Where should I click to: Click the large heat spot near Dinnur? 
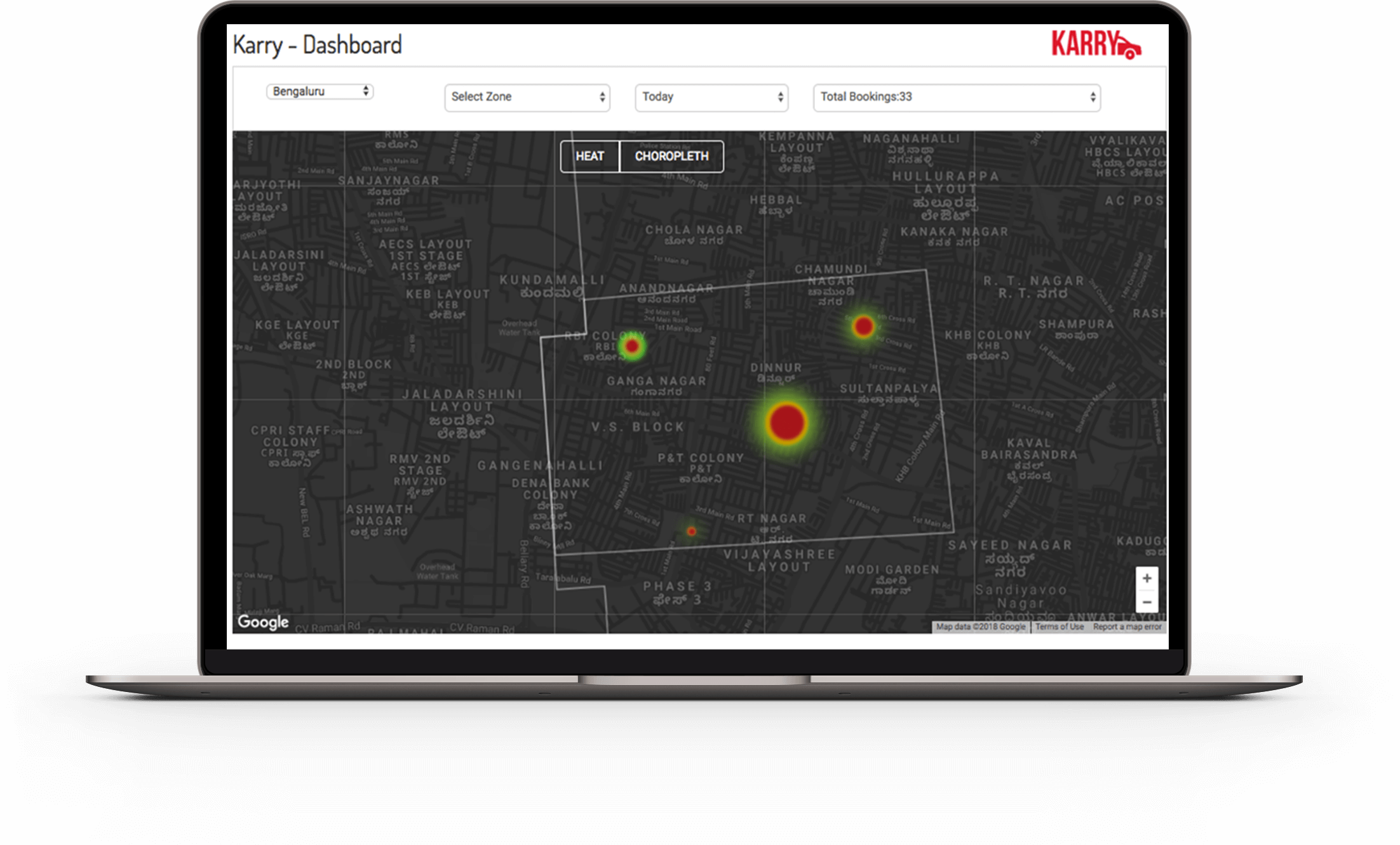coord(786,423)
